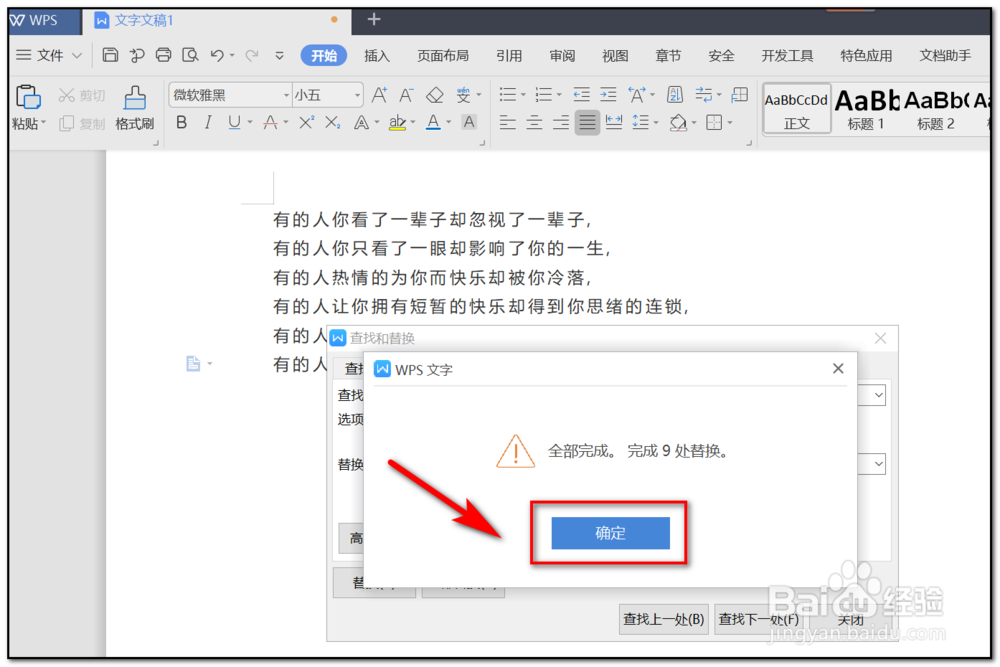Open the 安全 ribbon tab

(x=721, y=56)
